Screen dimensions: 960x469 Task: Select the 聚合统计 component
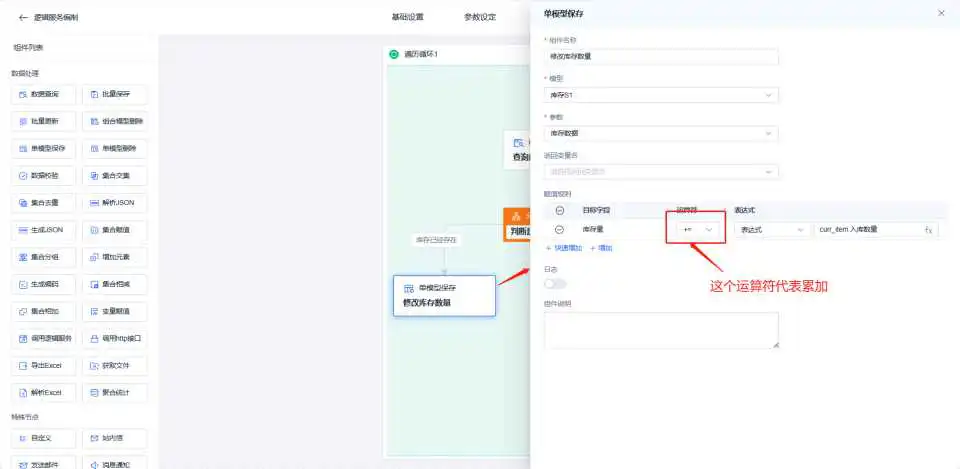point(114,392)
